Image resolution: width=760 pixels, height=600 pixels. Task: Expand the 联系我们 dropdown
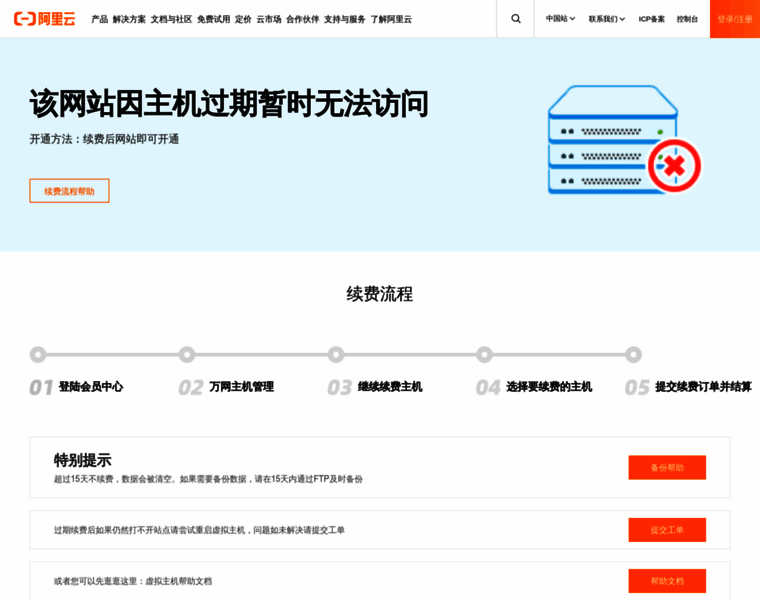coord(606,19)
